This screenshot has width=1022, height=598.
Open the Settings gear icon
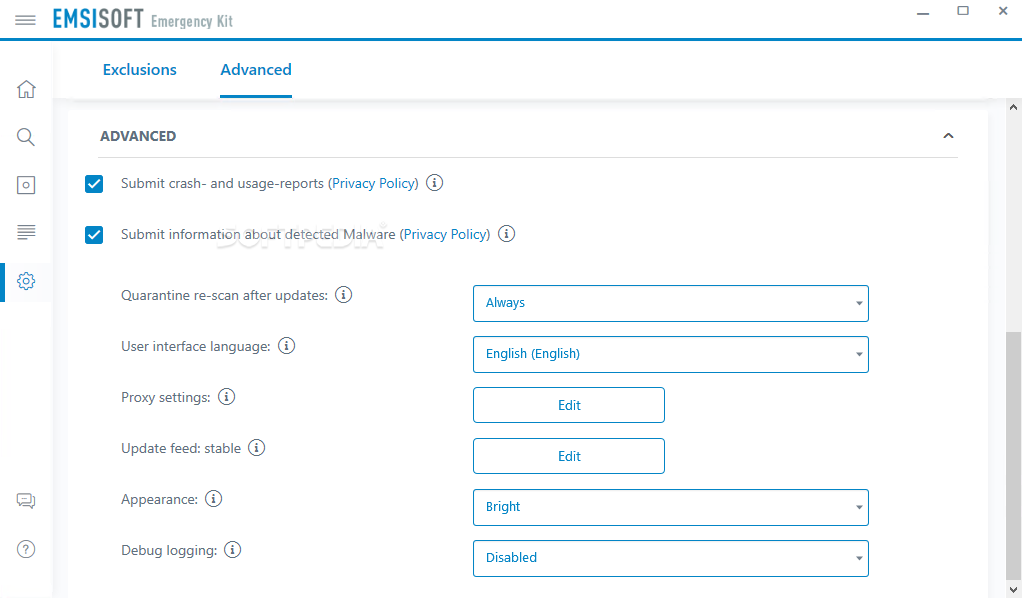(26, 281)
